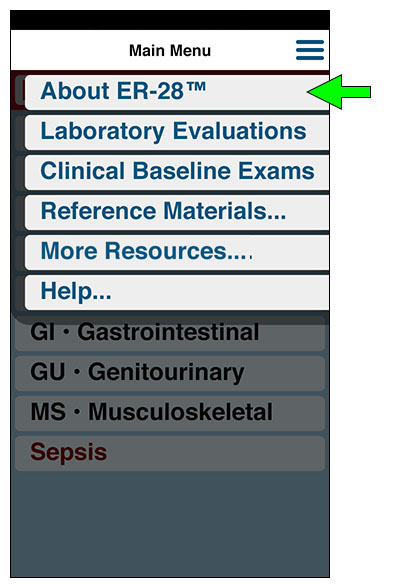Select About ER-28™ from the menu
This screenshot has width=400, height=588.
(177, 92)
